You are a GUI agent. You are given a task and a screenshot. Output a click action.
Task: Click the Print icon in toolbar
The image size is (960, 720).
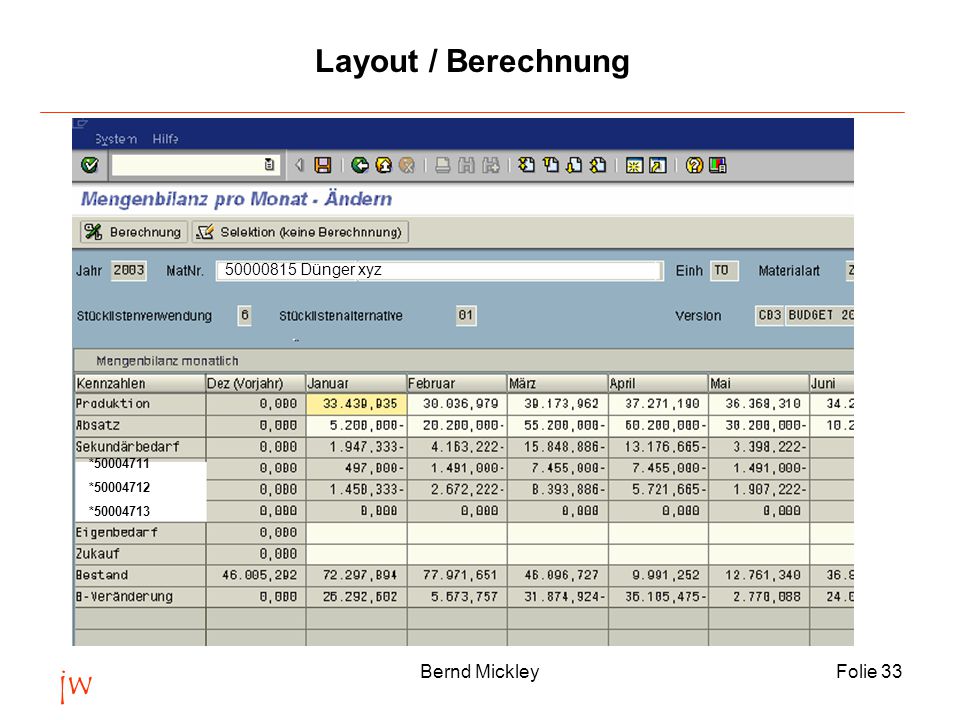click(443, 165)
